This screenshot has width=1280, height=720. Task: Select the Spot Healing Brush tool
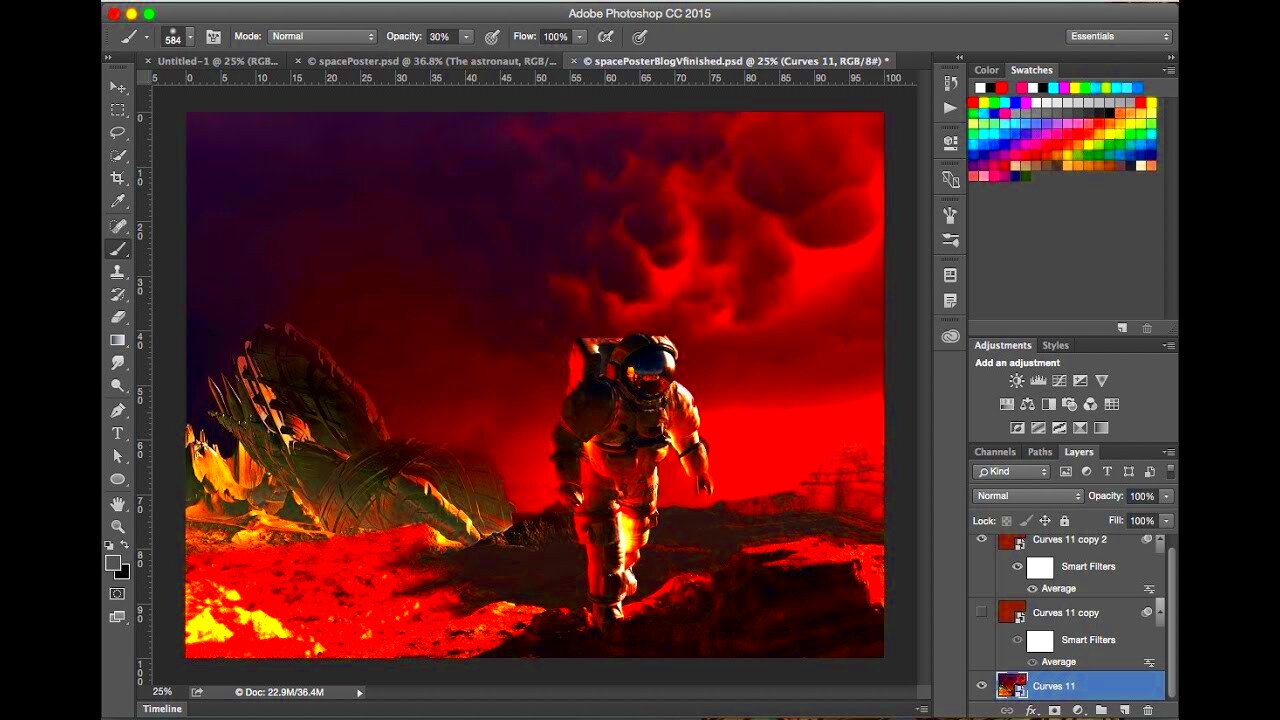118,226
